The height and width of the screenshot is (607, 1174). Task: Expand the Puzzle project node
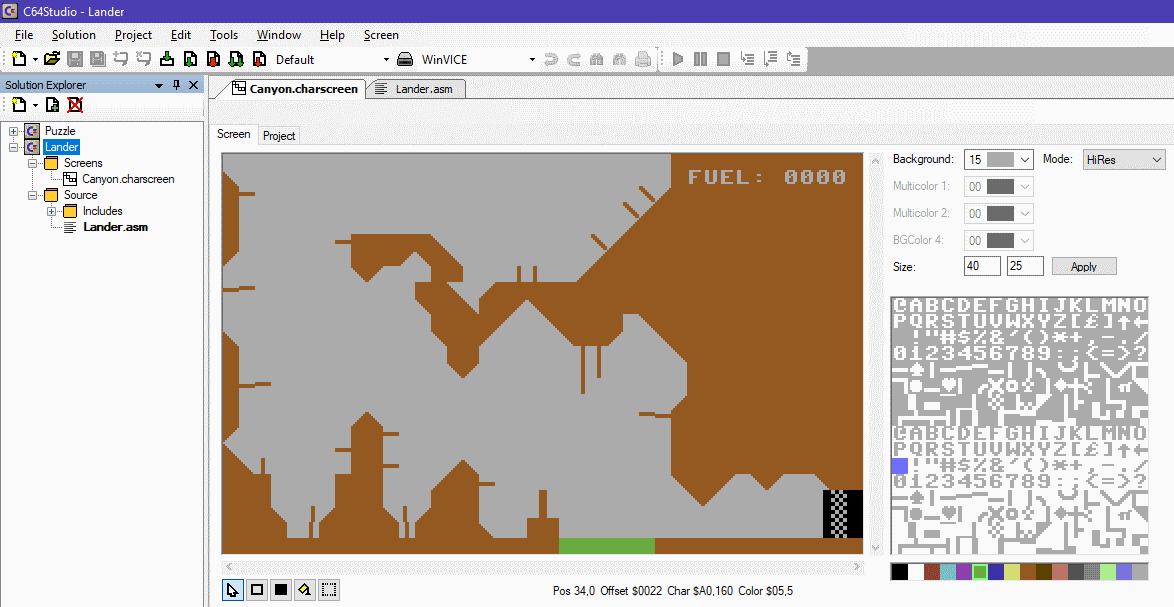(x=14, y=131)
